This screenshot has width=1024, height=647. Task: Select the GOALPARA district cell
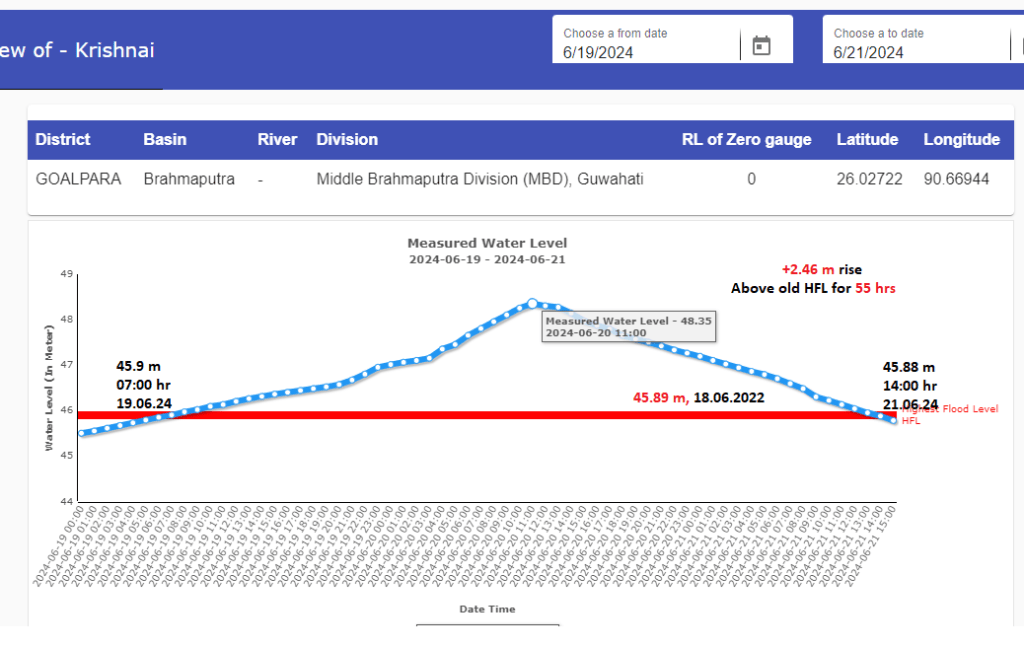[78, 180]
